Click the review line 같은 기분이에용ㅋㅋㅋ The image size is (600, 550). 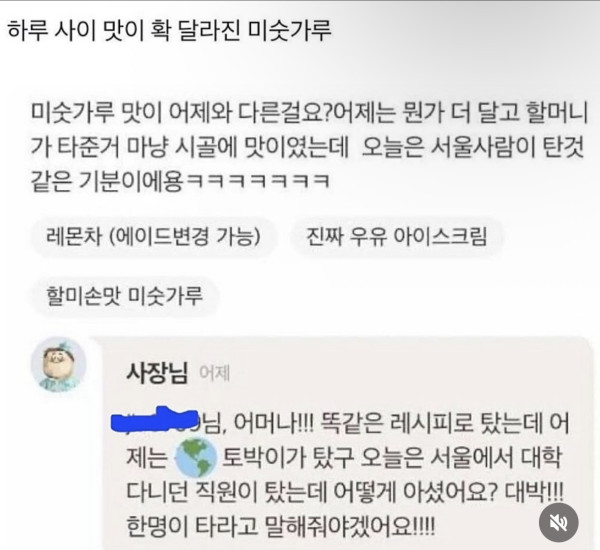180,180
